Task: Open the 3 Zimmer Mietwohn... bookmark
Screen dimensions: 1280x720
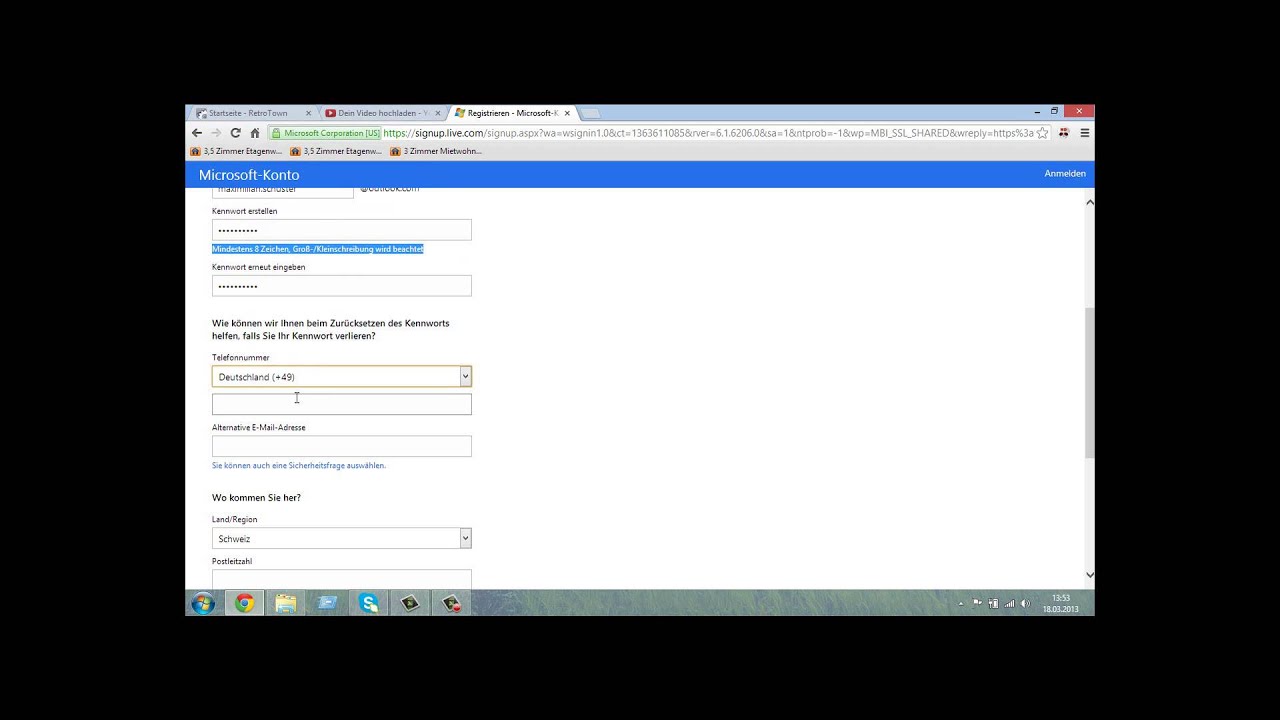Action: point(436,151)
